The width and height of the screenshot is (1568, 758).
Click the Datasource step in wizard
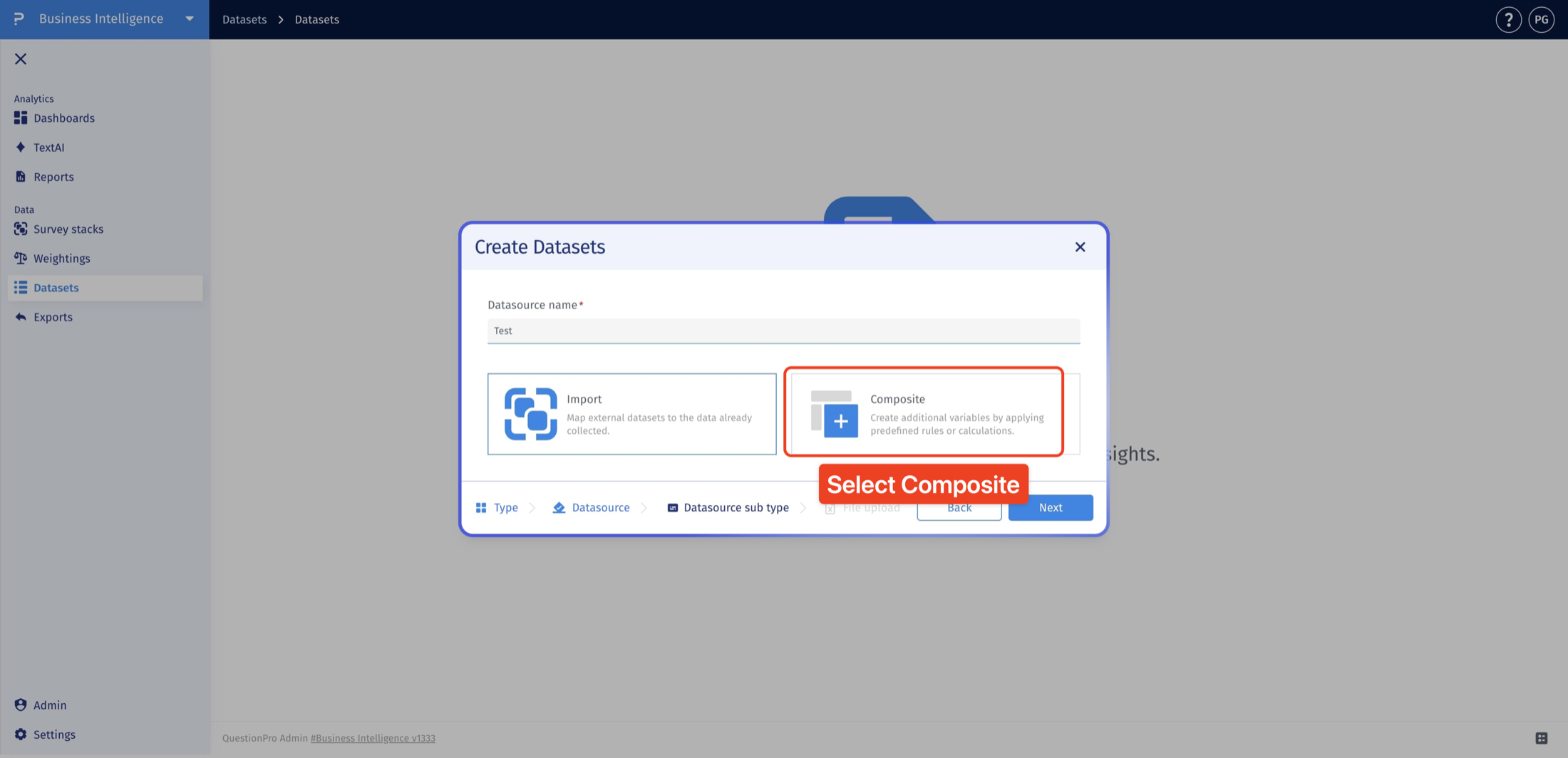(592, 507)
